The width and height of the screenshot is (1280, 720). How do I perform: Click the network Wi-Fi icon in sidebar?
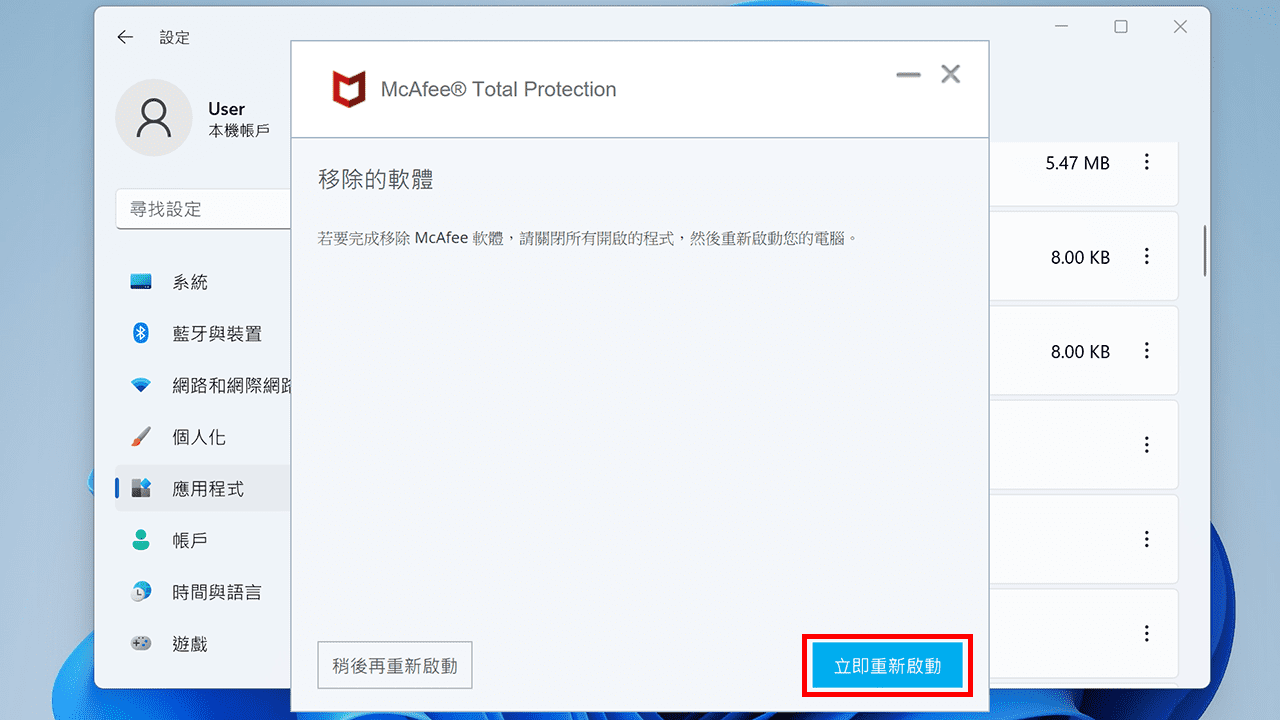[x=141, y=385]
